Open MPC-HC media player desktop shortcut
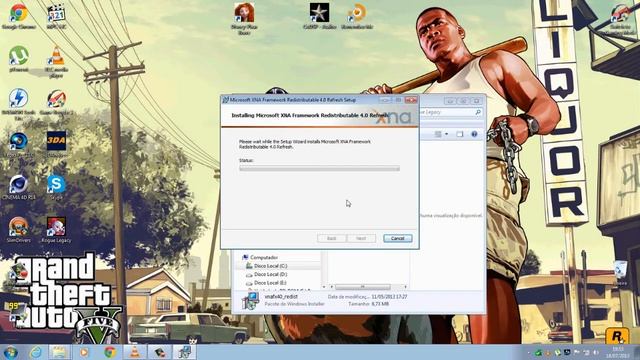 click(x=56, y=16)
